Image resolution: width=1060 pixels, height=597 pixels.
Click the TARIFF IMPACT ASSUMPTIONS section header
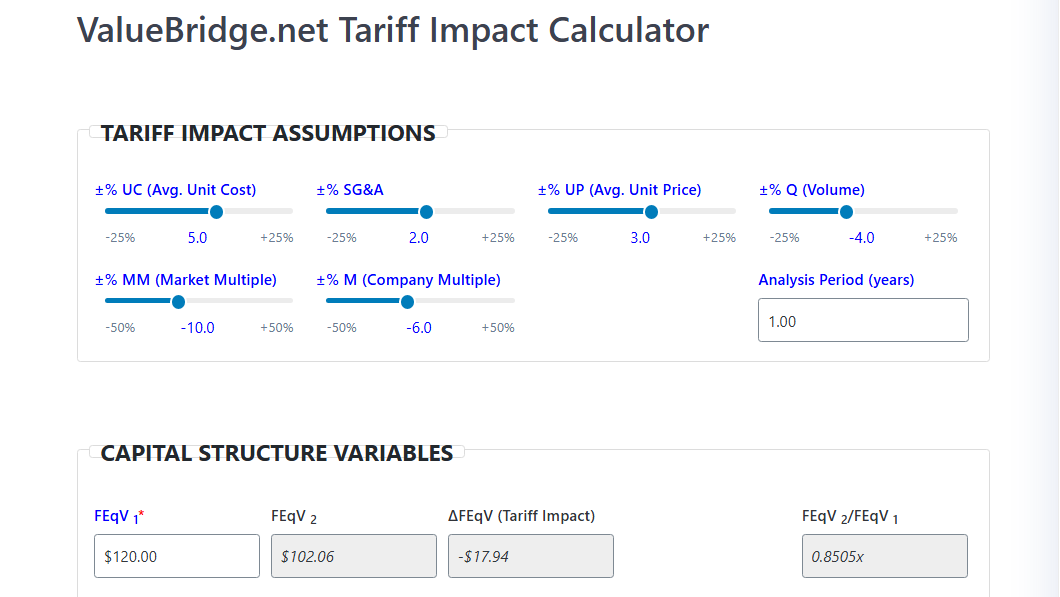pyautogui.click(x=268, y=133)
